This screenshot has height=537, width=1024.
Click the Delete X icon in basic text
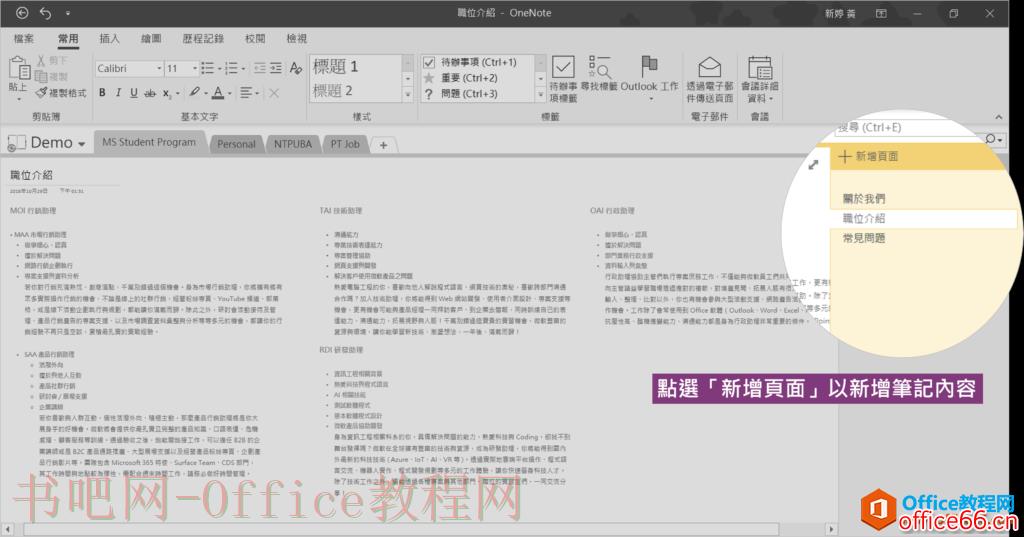[x=274, y=93]
